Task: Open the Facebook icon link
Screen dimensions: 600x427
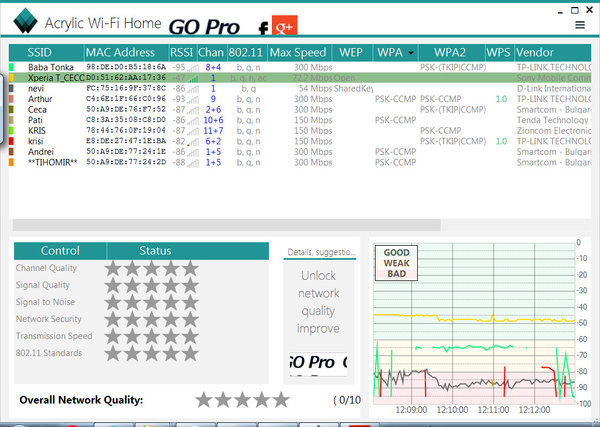Action: point(263,28)
